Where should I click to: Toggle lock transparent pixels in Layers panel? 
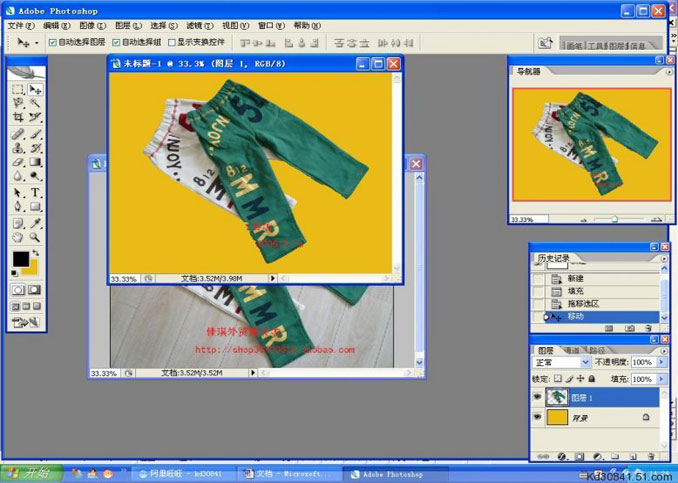(558, 379)
